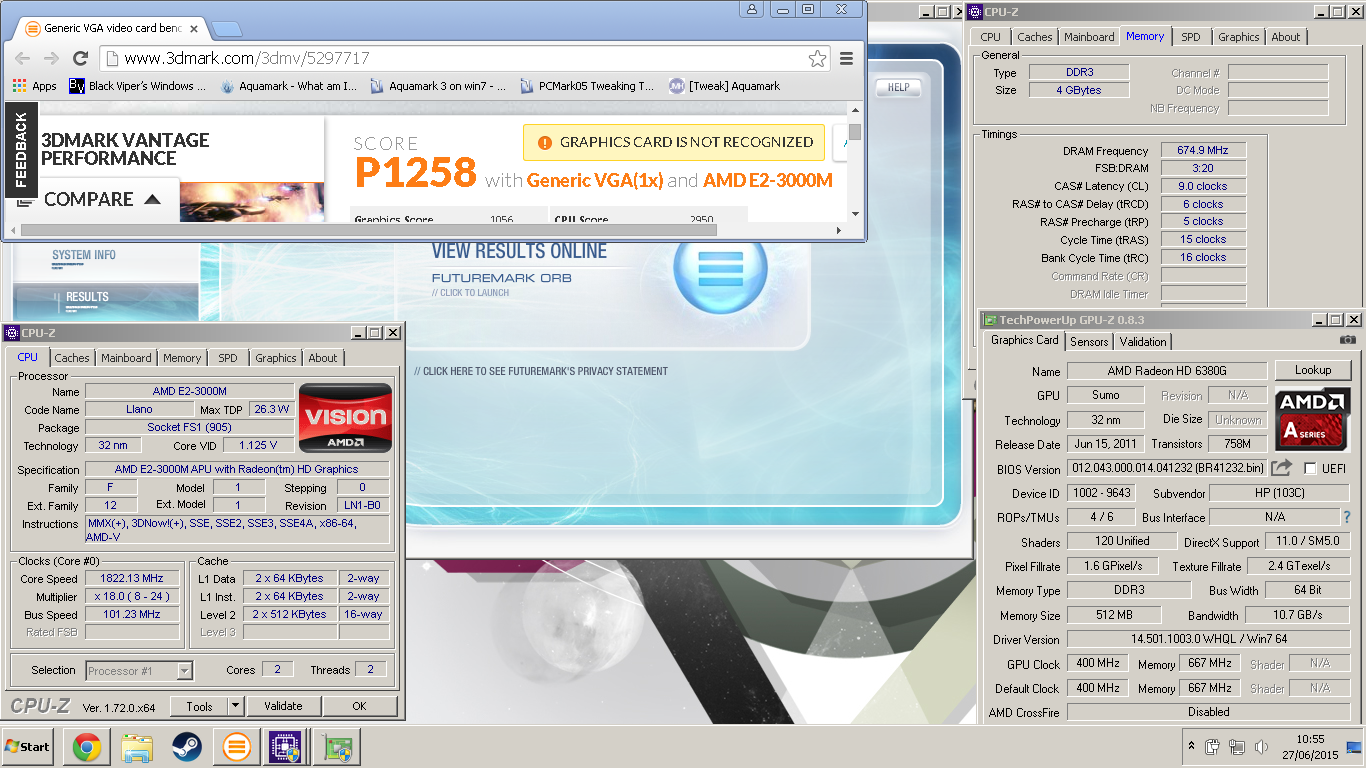The image size is (1366, 768).
Task: Open the Tools dropdown arrow in CPU-Z
Action: tap(236, 706)
